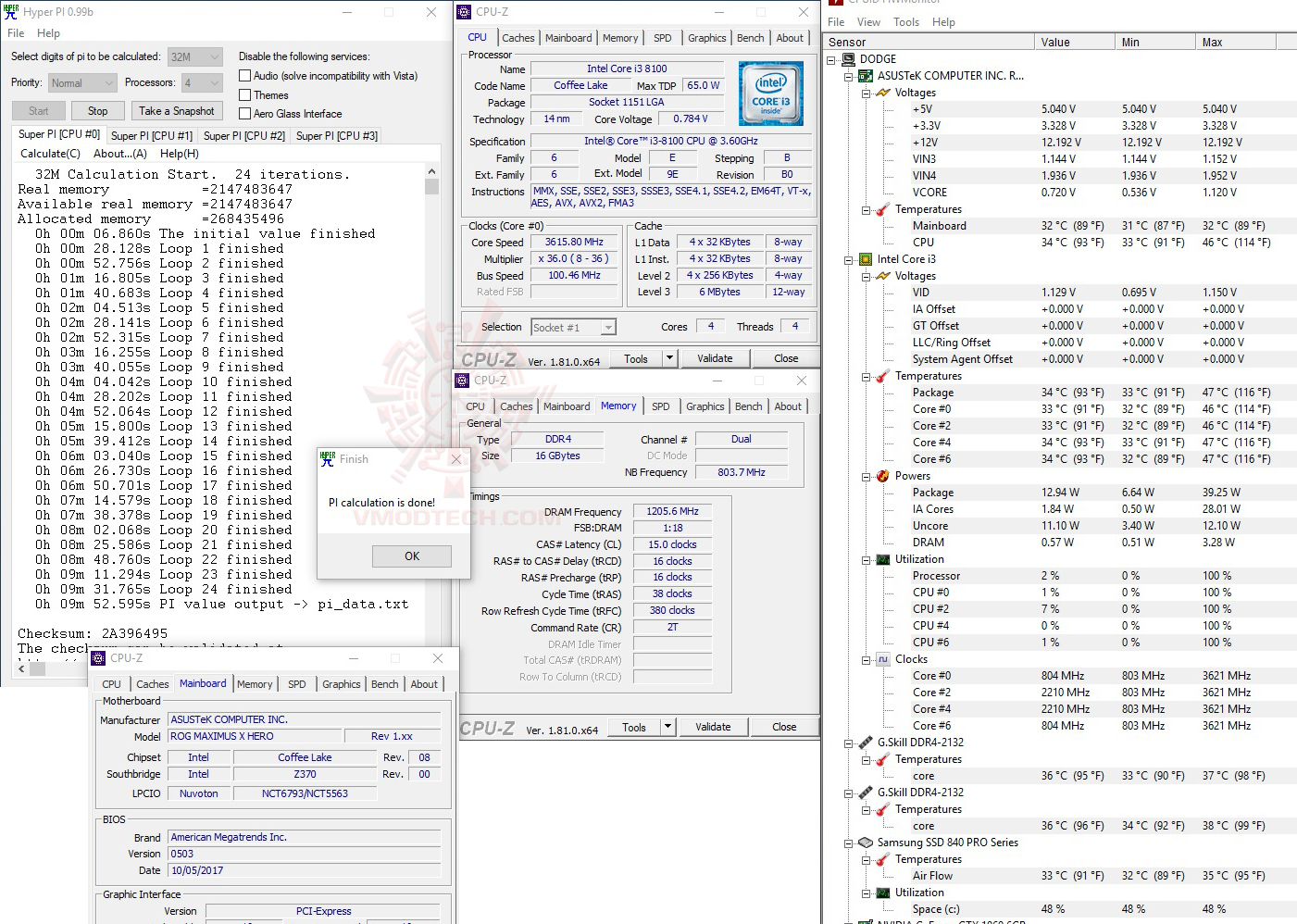Select the Space (c:) utilization row
1297x924 pixels.
click(1061, 909)
